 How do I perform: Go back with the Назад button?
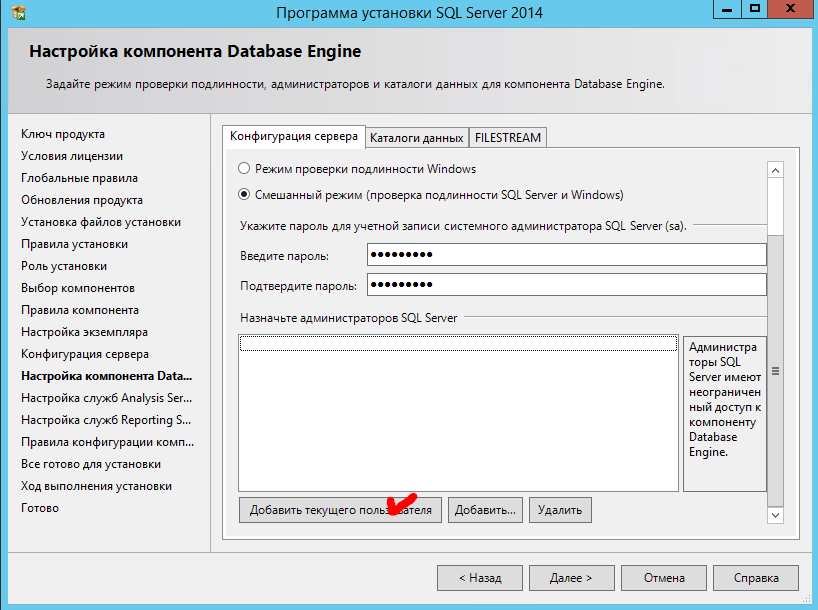(x=480, y=577)
